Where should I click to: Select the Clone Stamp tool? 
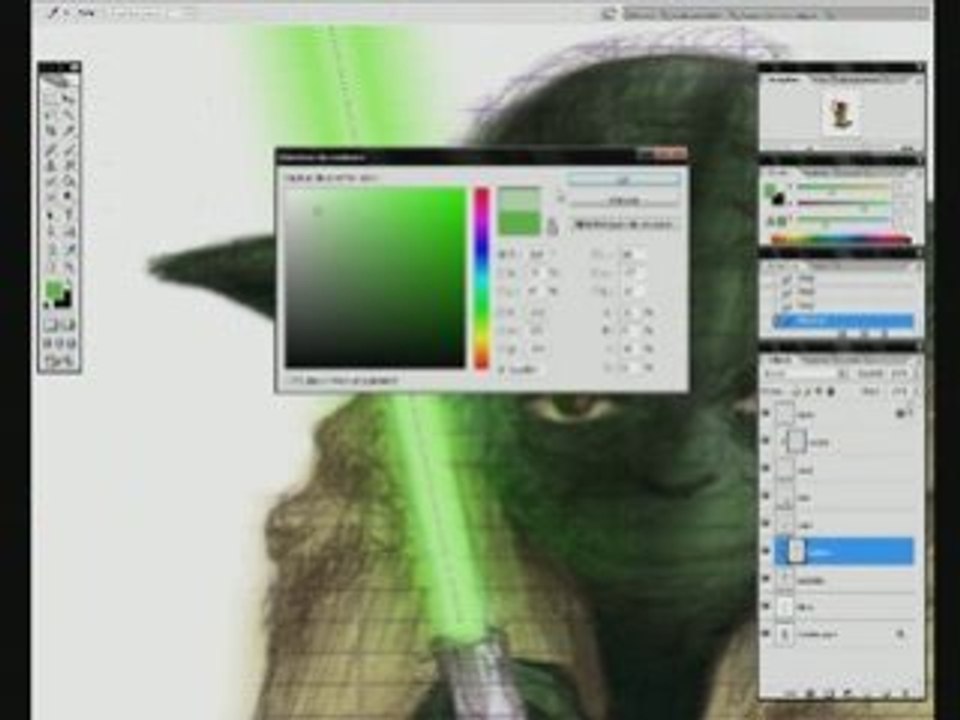(51, 165)
